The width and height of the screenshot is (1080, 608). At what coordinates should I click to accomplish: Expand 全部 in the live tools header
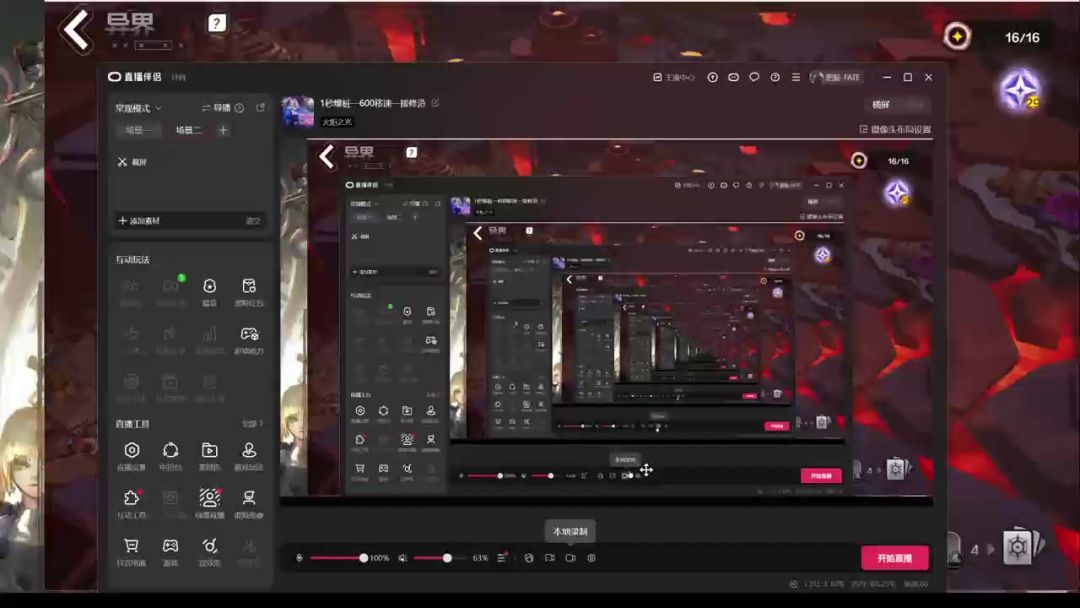tap(252, 424)
